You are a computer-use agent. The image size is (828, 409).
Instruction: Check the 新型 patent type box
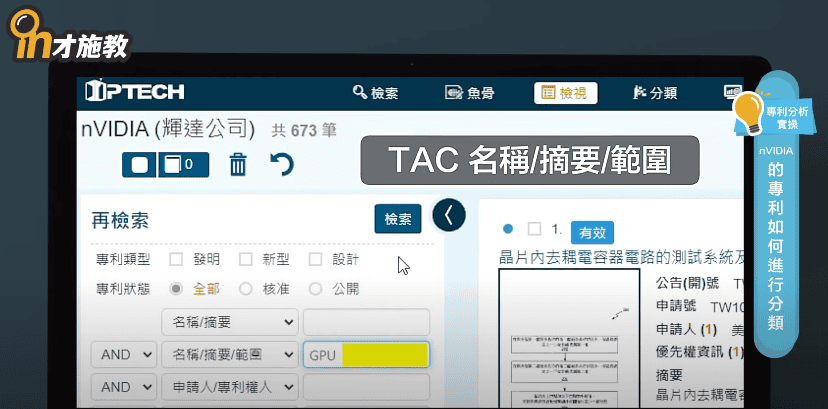tap(246, 259)
